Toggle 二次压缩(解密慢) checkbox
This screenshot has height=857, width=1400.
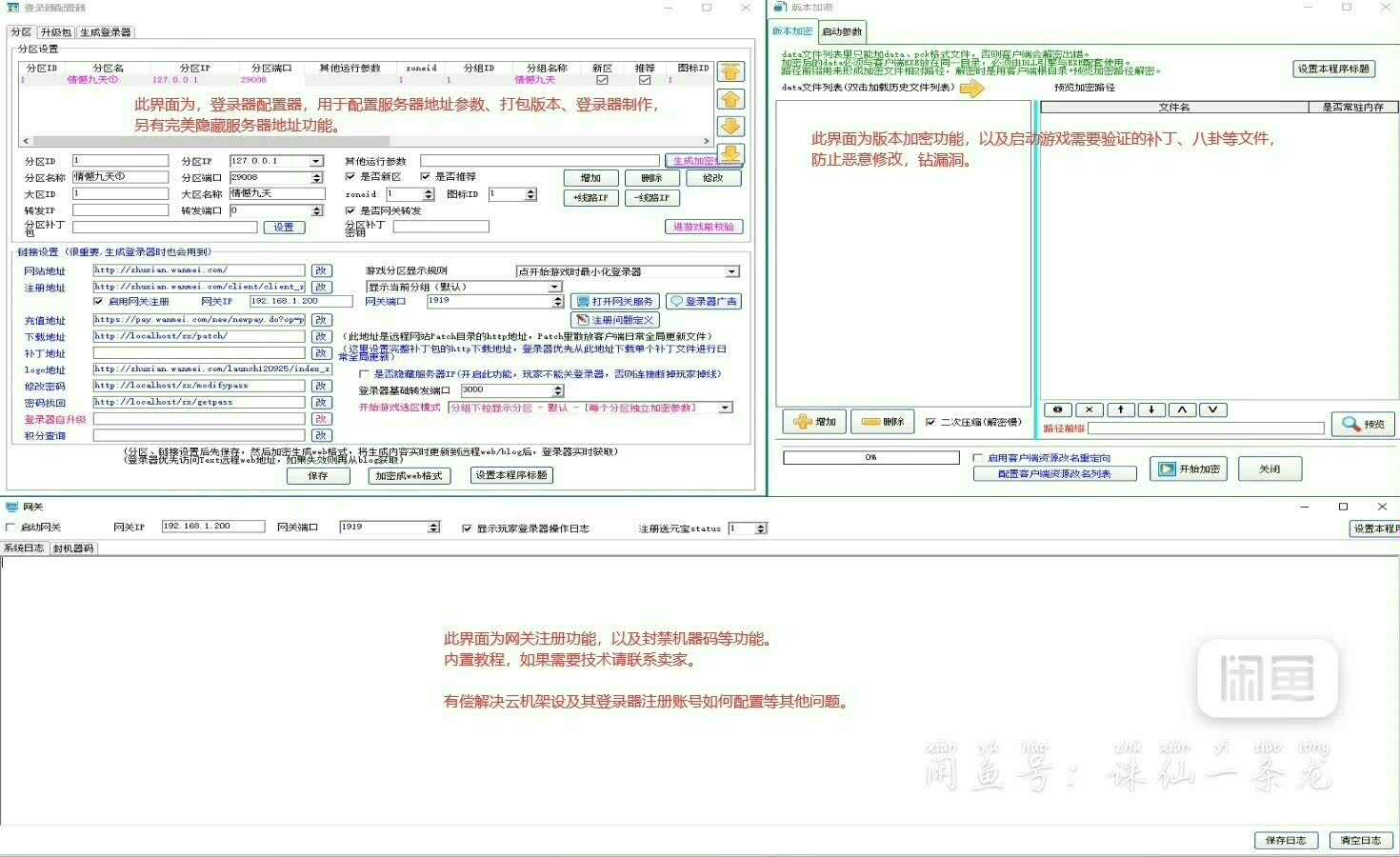coord(930,422)
